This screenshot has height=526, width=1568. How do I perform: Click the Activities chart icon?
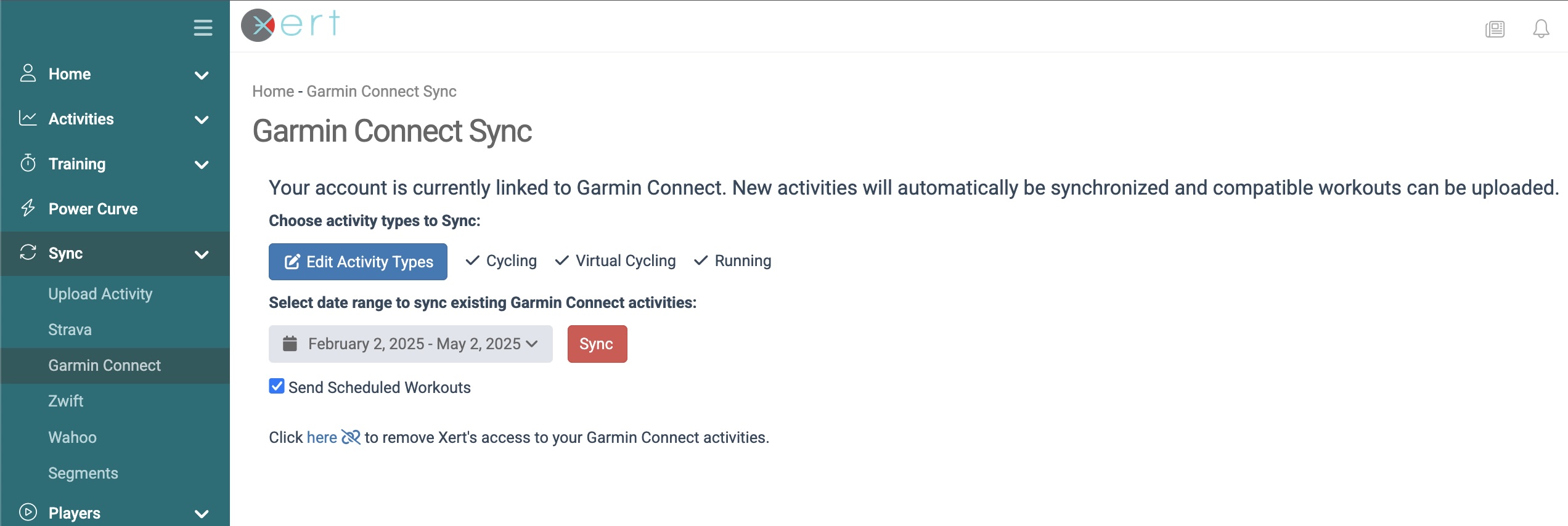(x=28, y=118)
